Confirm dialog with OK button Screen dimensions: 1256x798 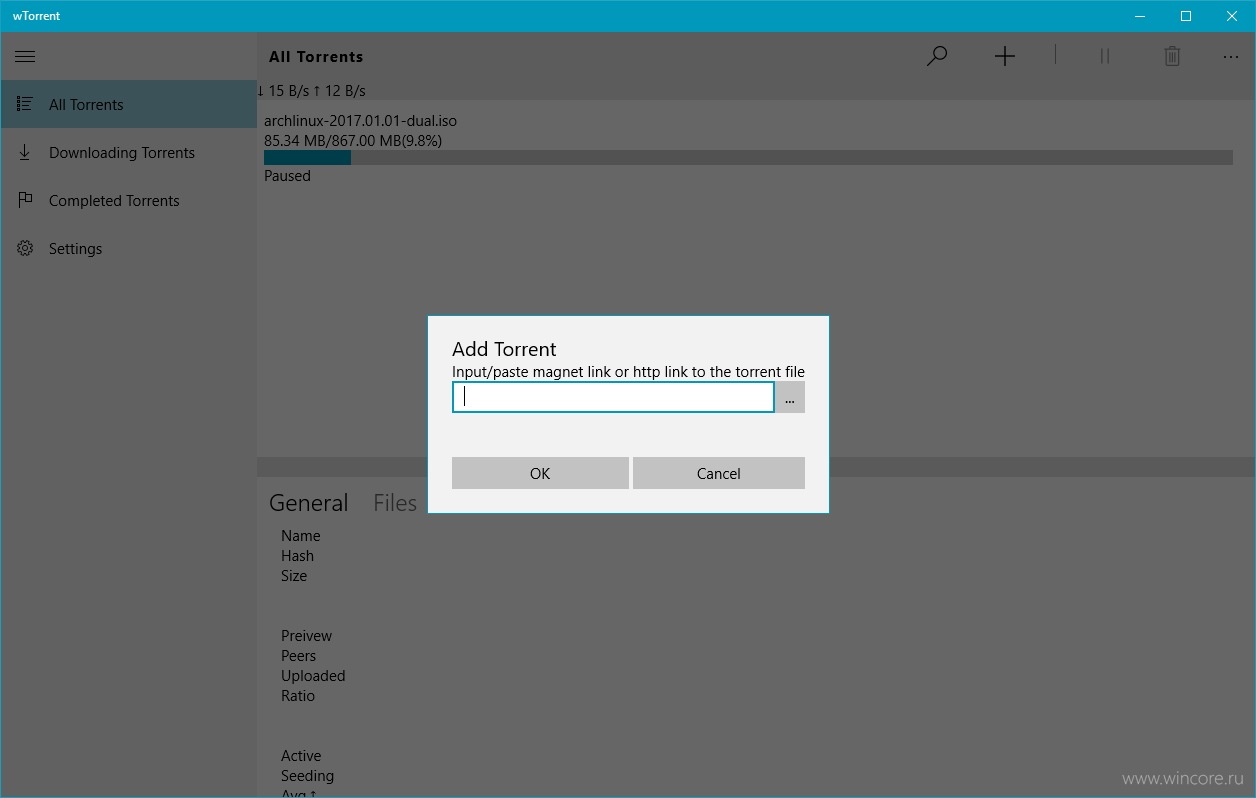(x=540, y=473)
